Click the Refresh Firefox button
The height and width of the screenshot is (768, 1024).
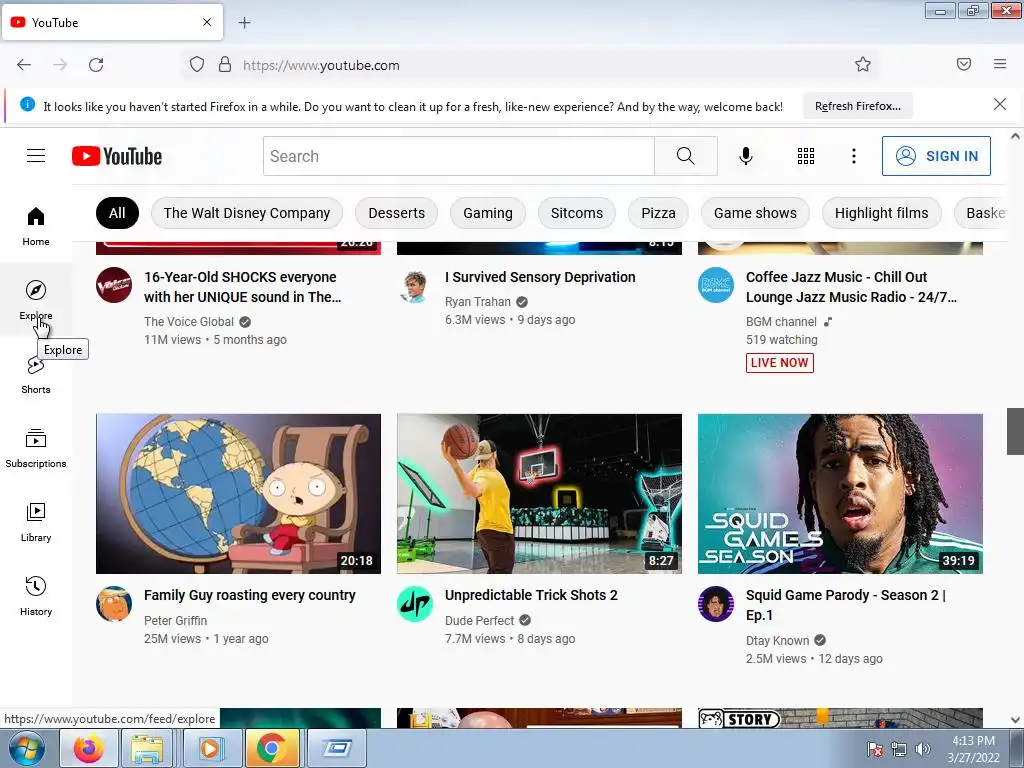point(857,106)
